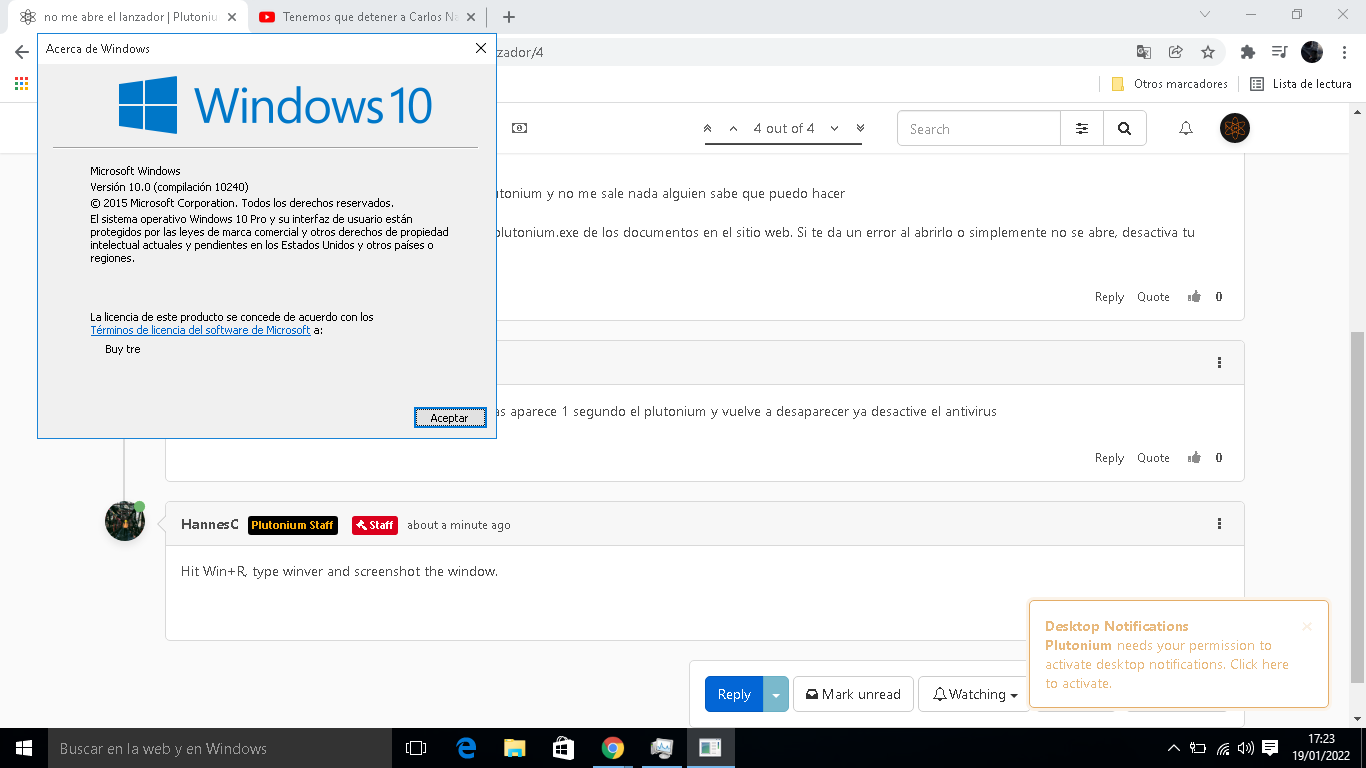Image resolution: width=1366 pixels, height=768 pixels.
Task: Click Reply on the antivirus post
Action: click(1109, 457)
